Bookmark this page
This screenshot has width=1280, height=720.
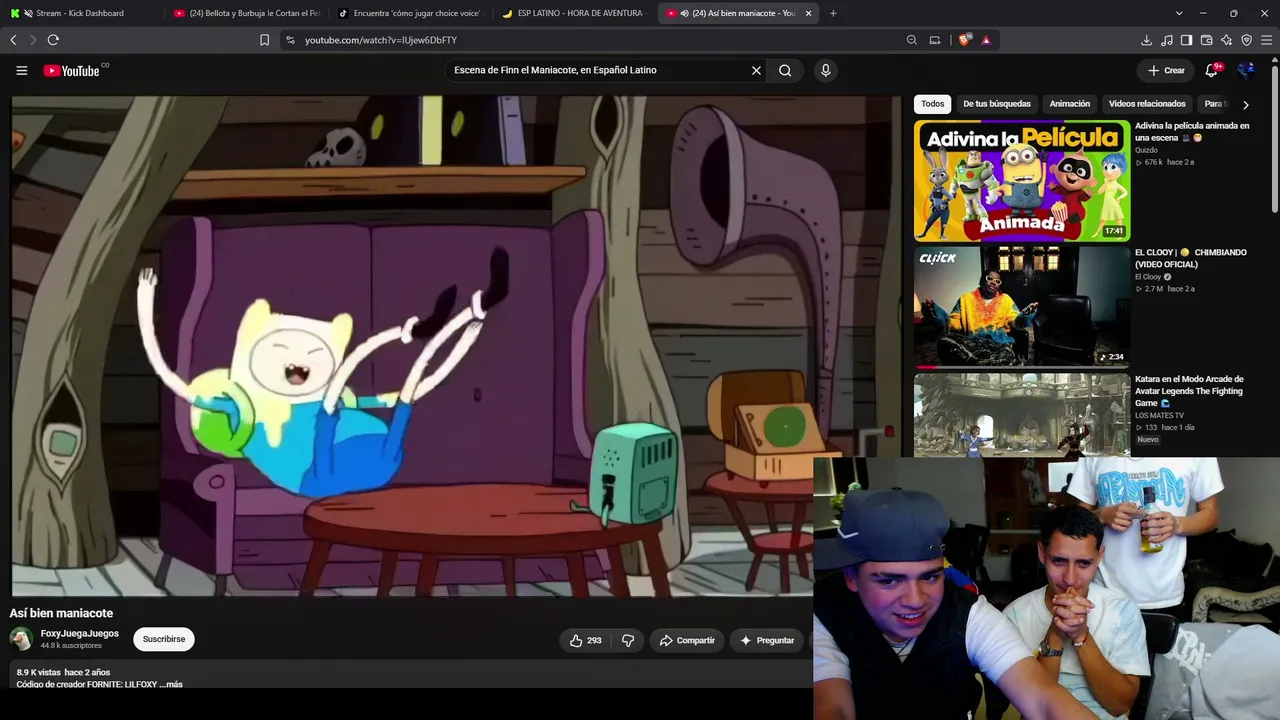pyautogui.click(x=264, y=40)
